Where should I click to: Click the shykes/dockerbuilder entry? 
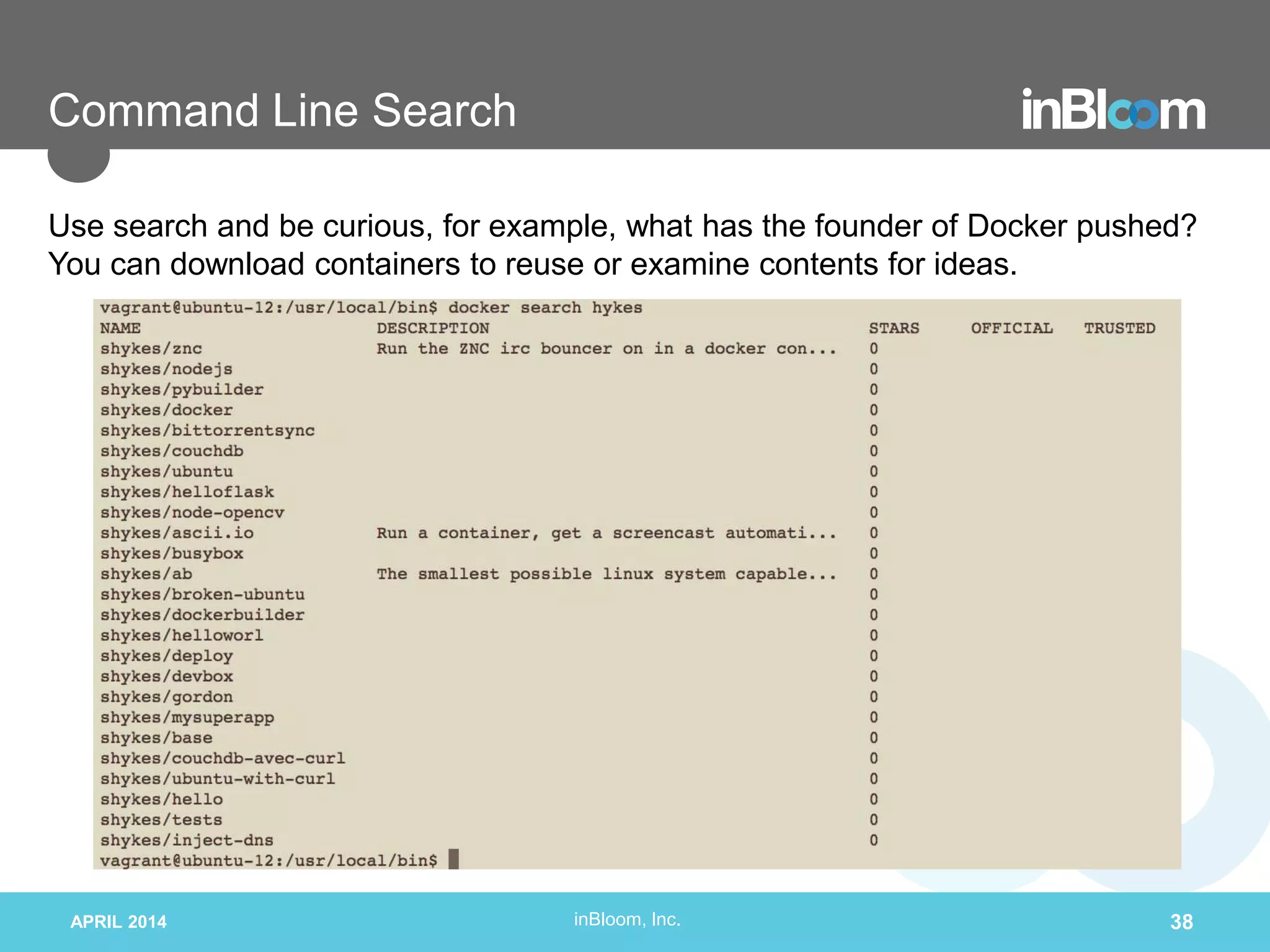pyautogui.click(x=203, y=615)
